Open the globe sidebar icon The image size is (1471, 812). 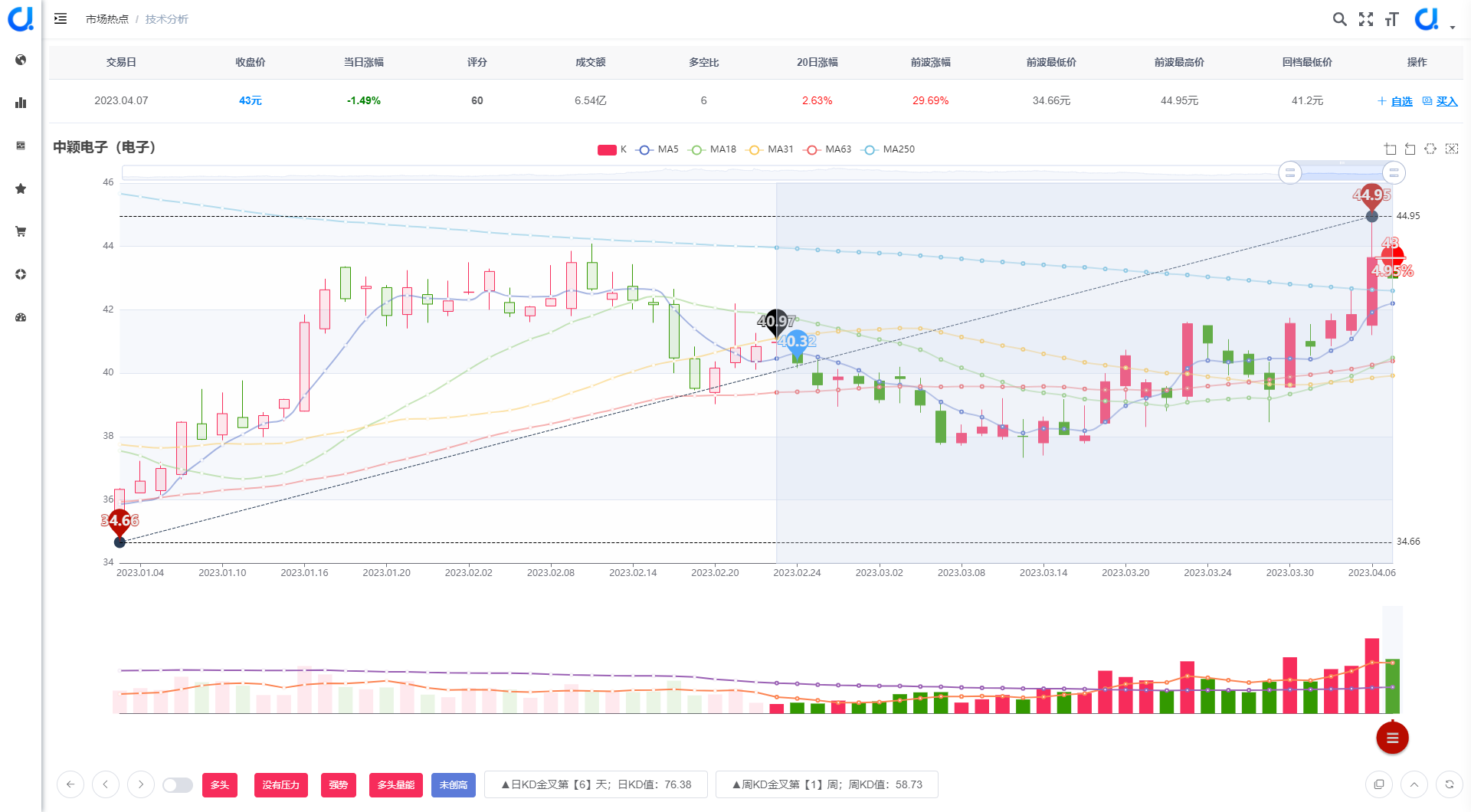pyautogui.click(x=21, y=60)
